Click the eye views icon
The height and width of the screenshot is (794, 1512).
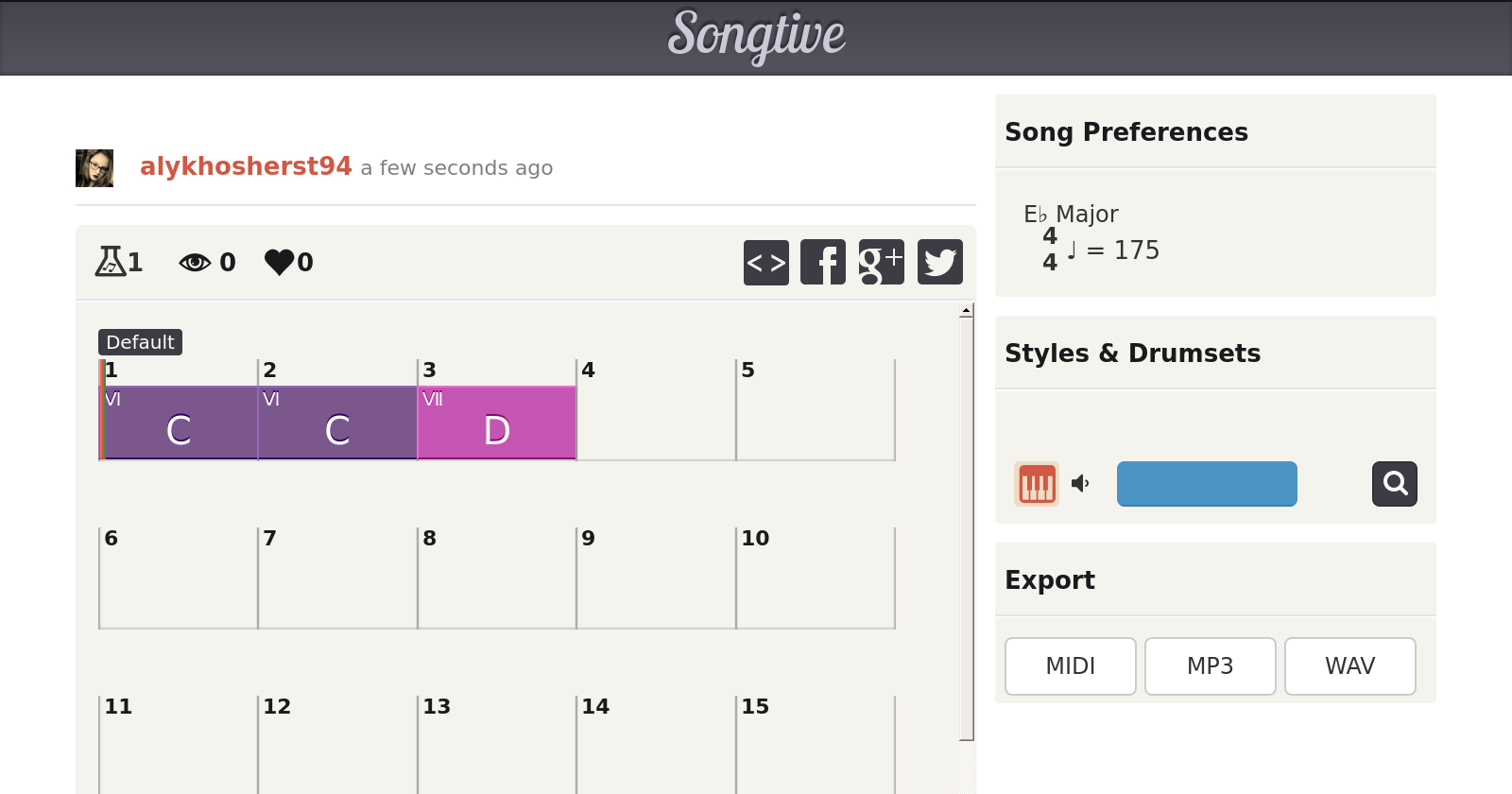[x=195, y=262]
